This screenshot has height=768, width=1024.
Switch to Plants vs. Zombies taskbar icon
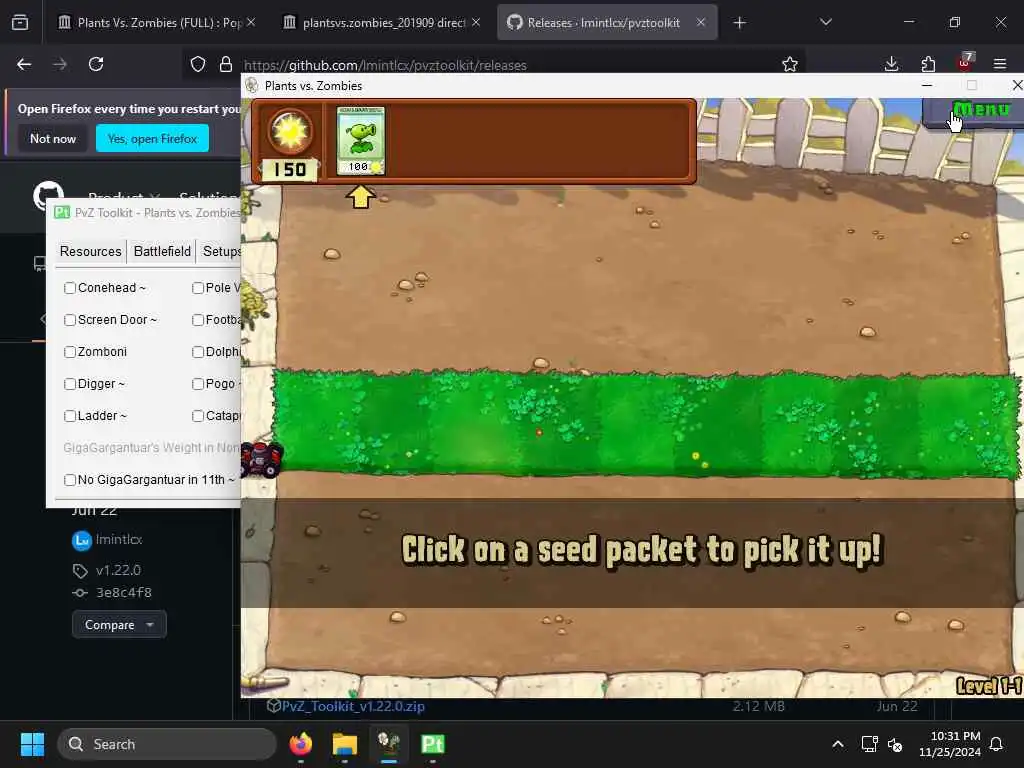pos(389,744)
